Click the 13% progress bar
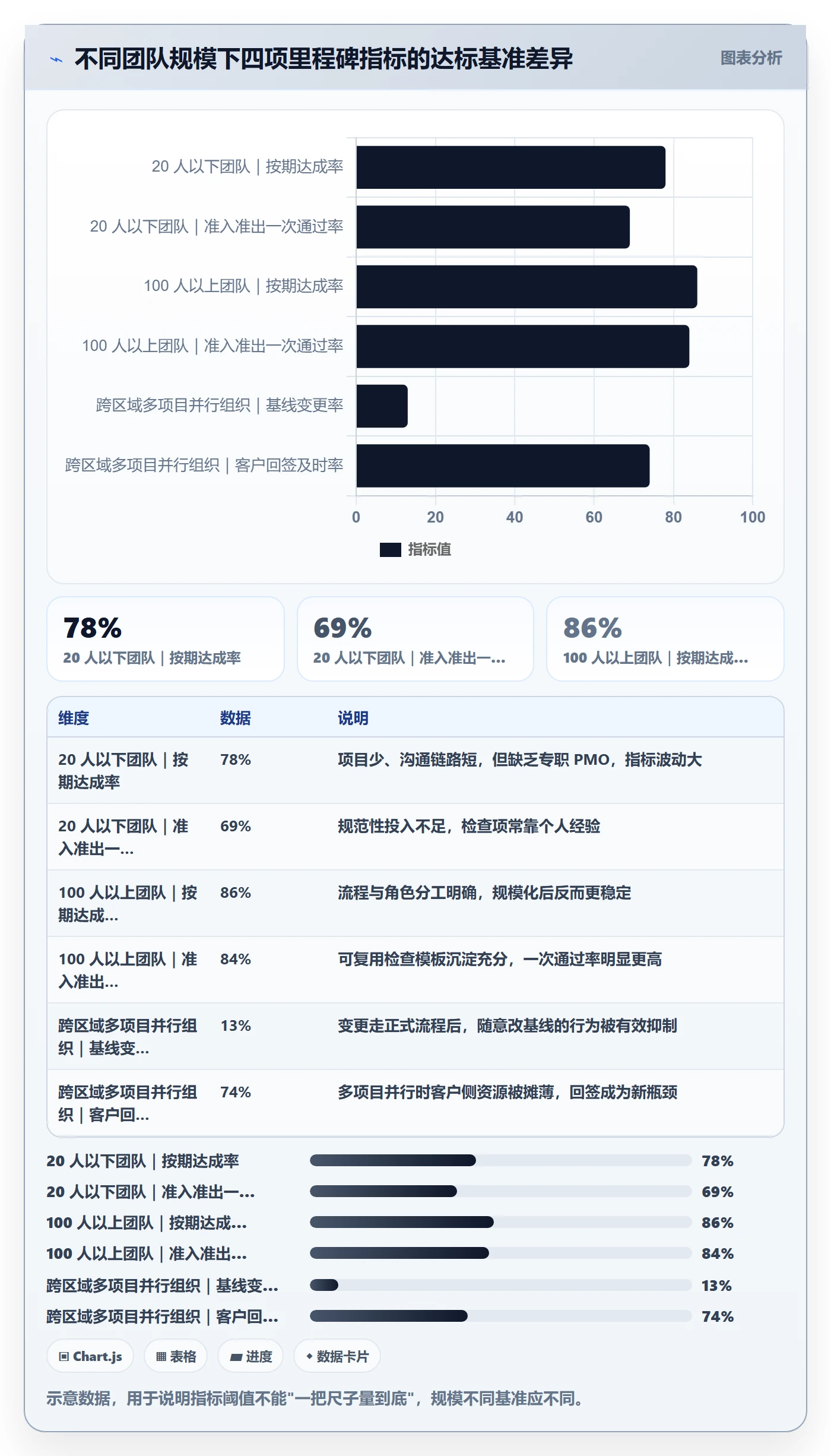This screenshot has height=1456, width=831. coord(501,1285)
